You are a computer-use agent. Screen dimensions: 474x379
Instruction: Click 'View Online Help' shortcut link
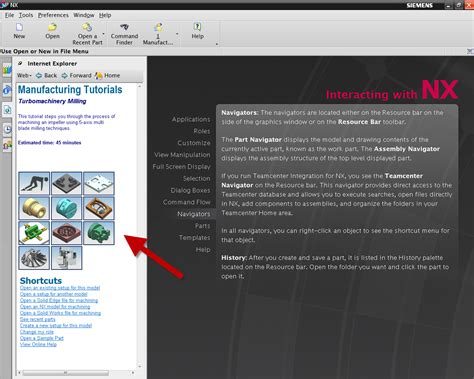[38, 344]
